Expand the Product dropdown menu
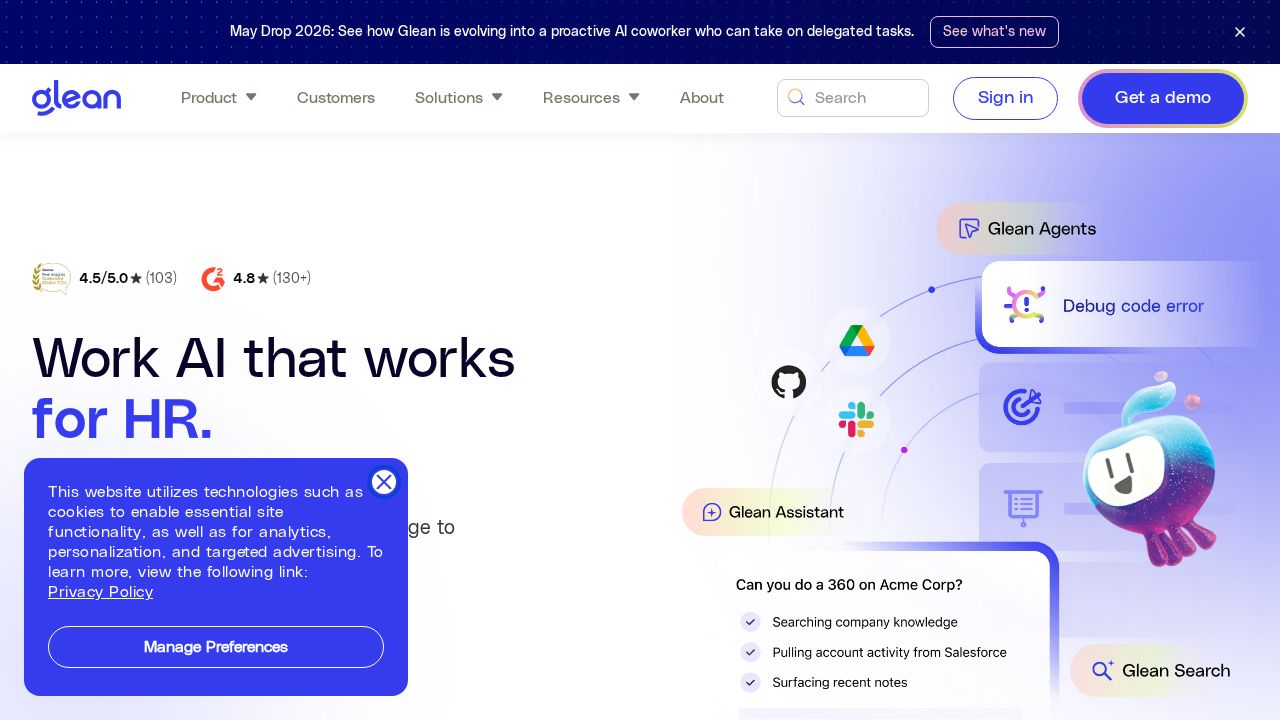1280x720 pixels. (x=219, y=98)
